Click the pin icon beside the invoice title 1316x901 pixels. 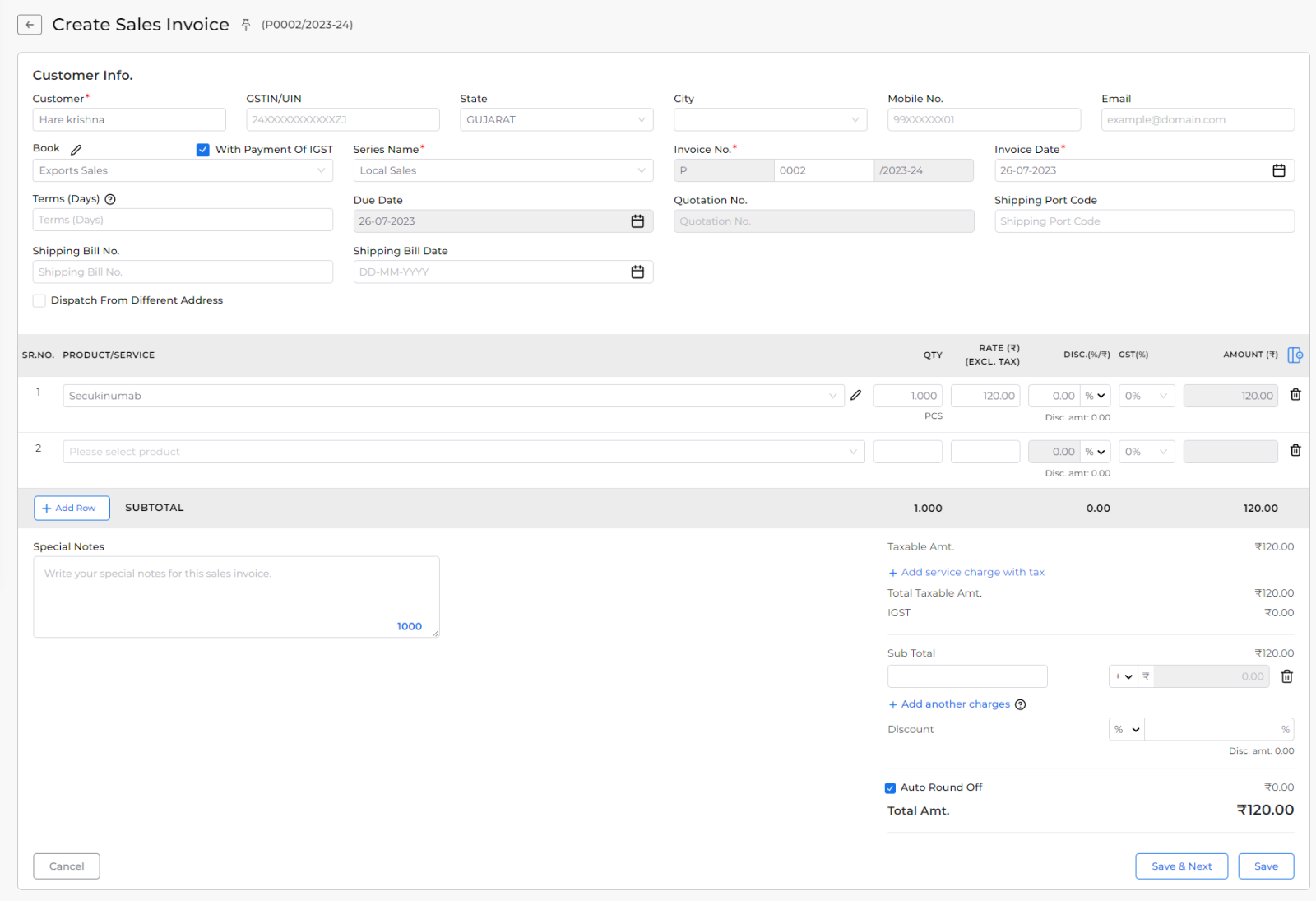(x=246, y=25)
